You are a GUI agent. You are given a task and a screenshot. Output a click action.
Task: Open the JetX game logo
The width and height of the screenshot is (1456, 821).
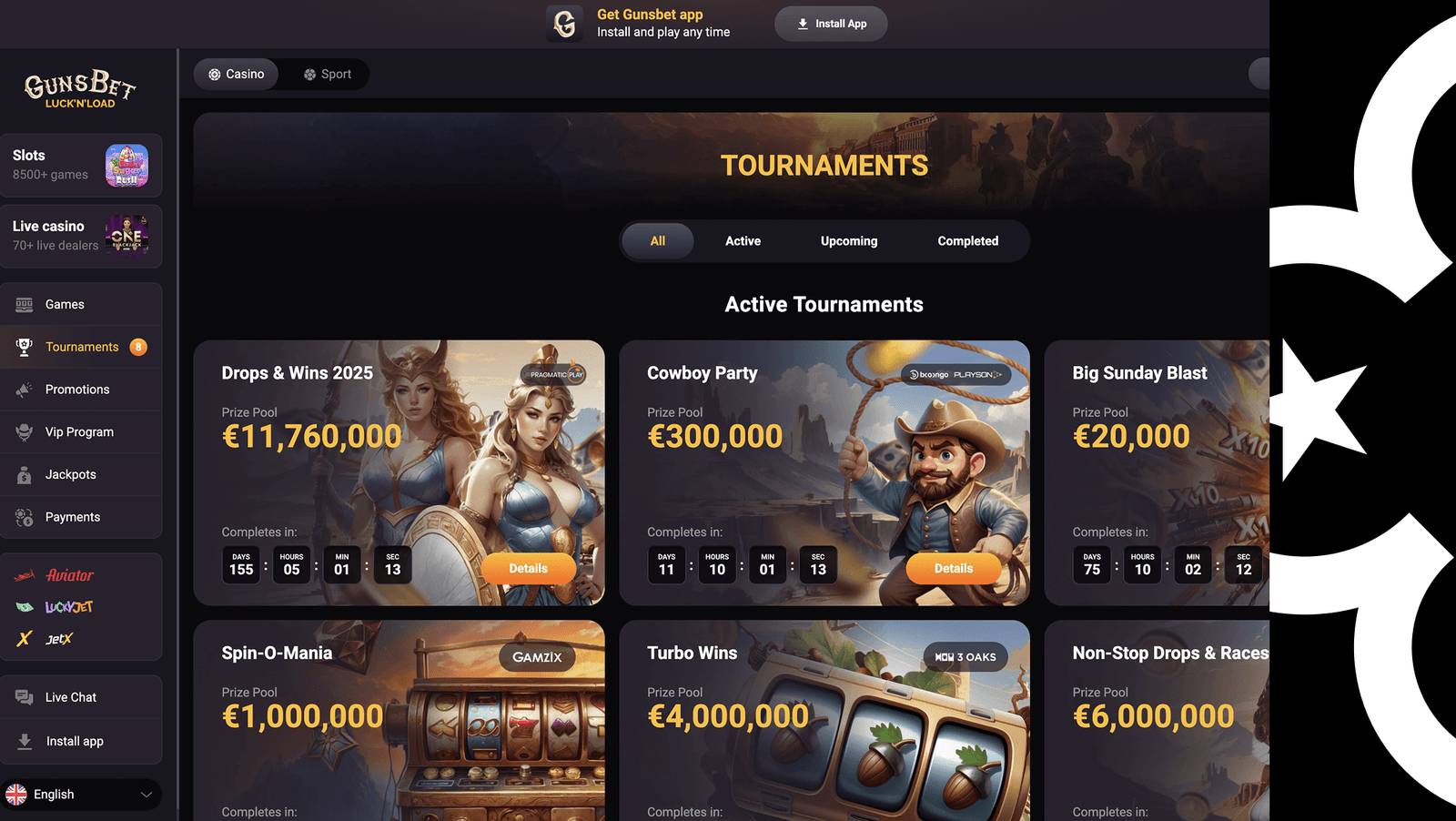45,639
